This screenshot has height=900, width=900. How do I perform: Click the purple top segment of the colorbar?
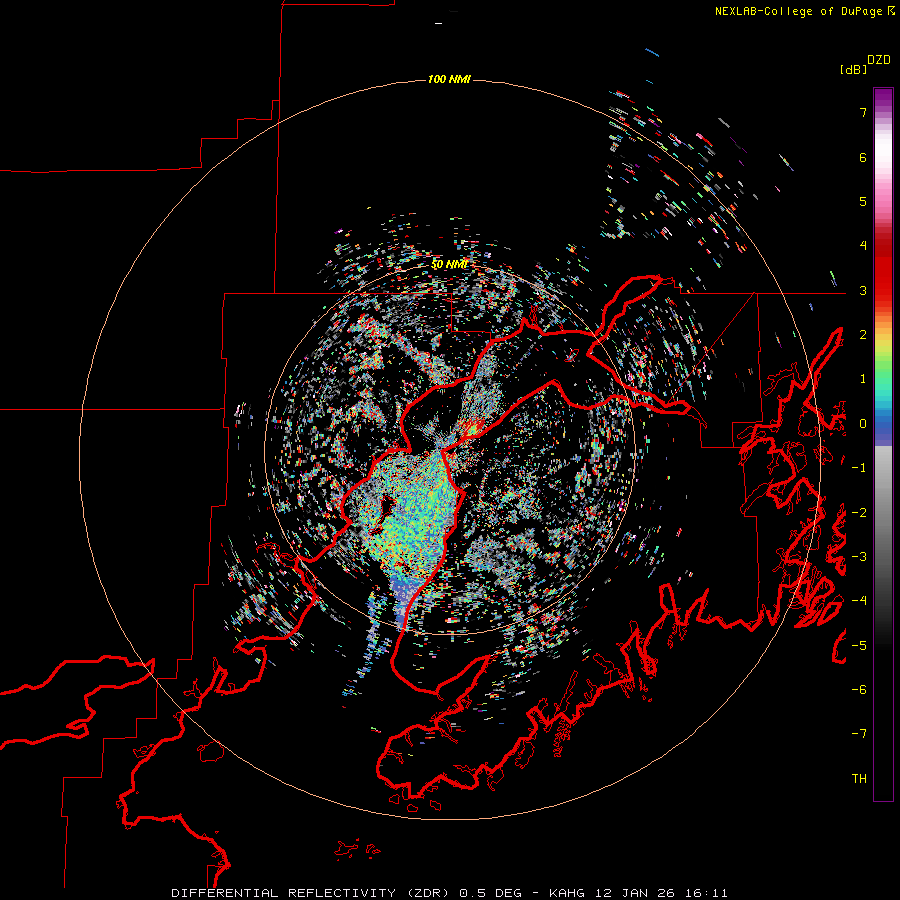tap(883, 99)
